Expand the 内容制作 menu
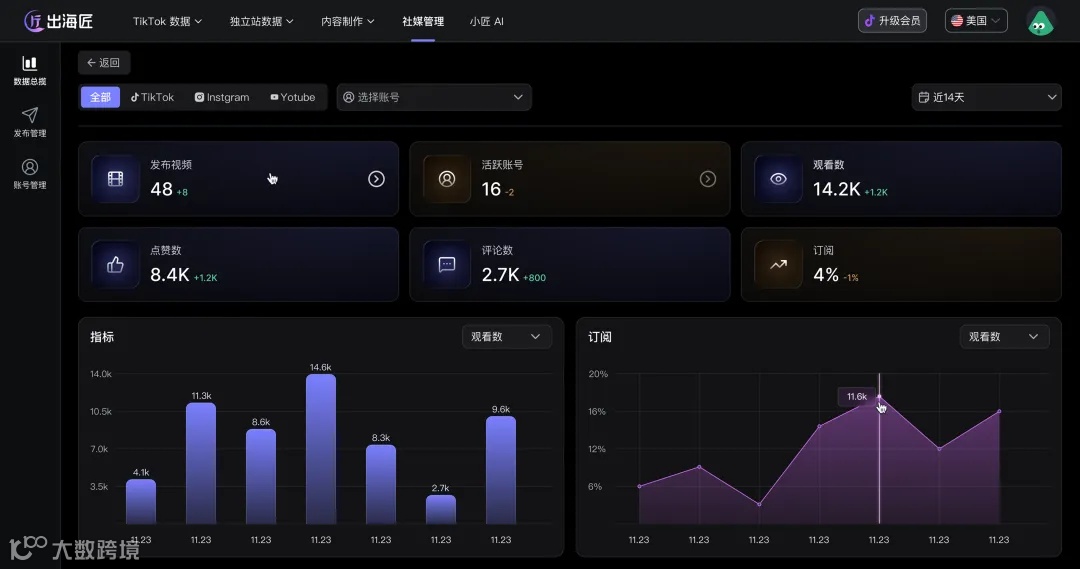1080x569 pixels. 348,21
